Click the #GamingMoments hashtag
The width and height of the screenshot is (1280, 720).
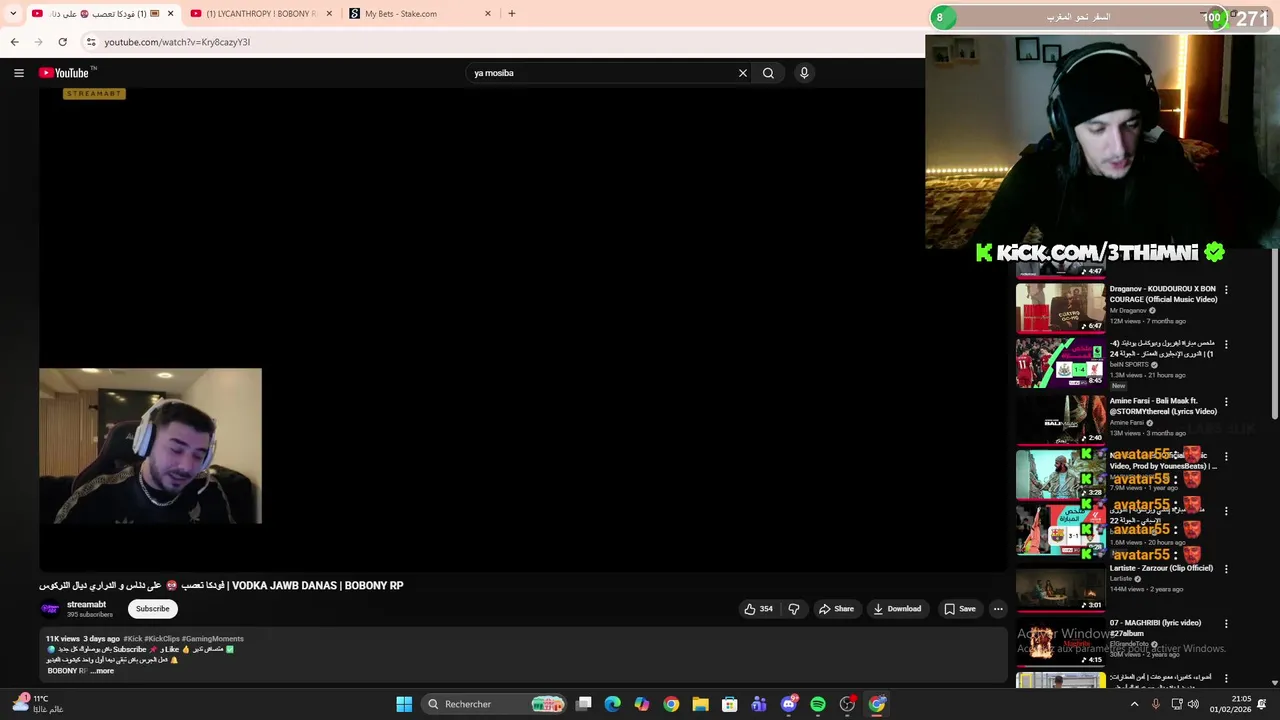tap(213, 639)
